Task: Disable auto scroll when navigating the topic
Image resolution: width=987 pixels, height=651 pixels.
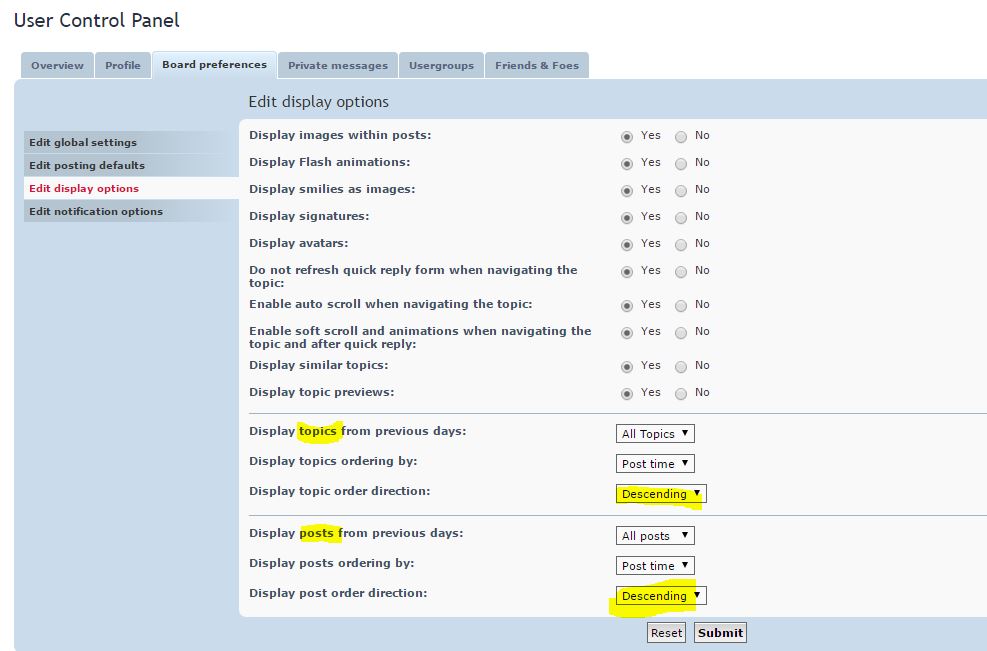Action: pyautogui.click(x=681, y=305)
